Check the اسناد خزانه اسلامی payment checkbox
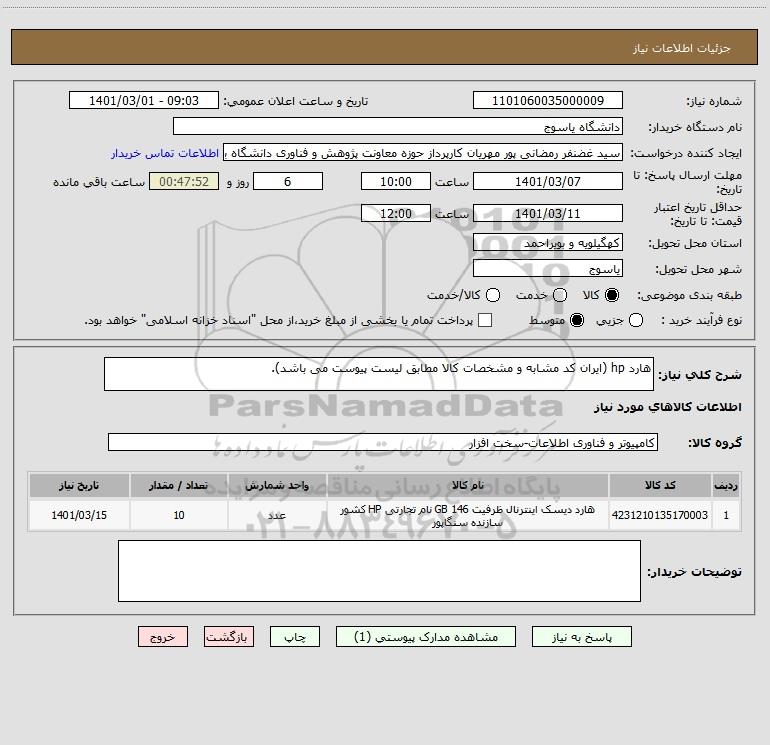The width and height of the screenshot is (770, 745). coord(485,320)
